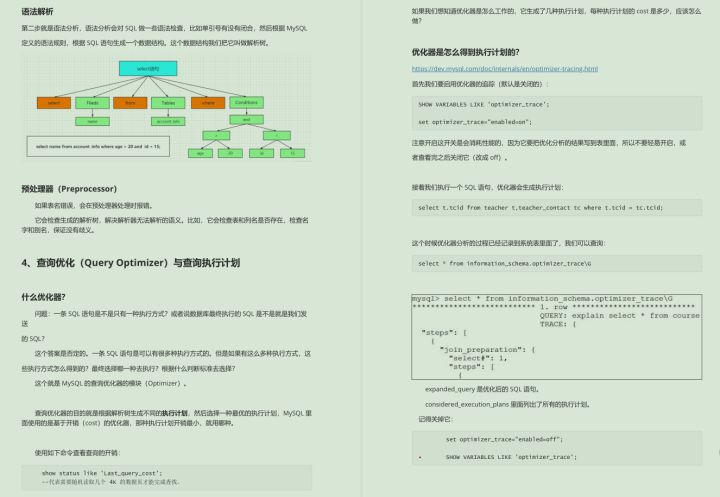The height and width of the screenshot is (497, 720).
Task: Click SHOW VARIABLES line above 'enabled=on'
Action: [x=484, y=104]
